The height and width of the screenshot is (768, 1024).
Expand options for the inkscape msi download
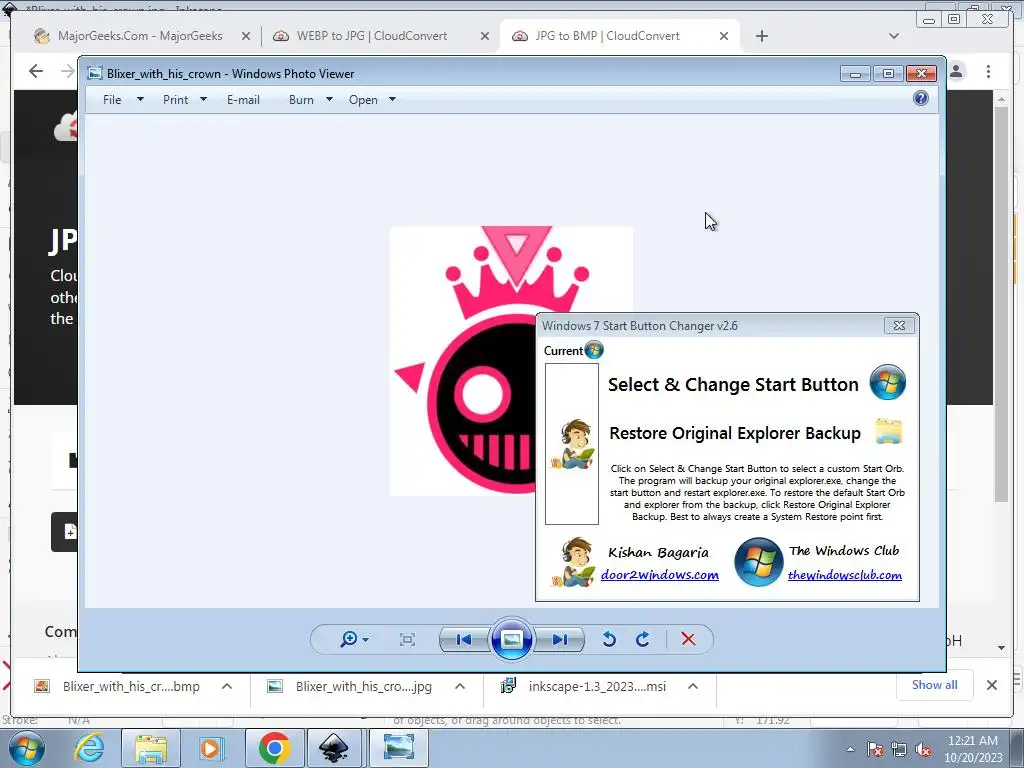pos(693,686)
